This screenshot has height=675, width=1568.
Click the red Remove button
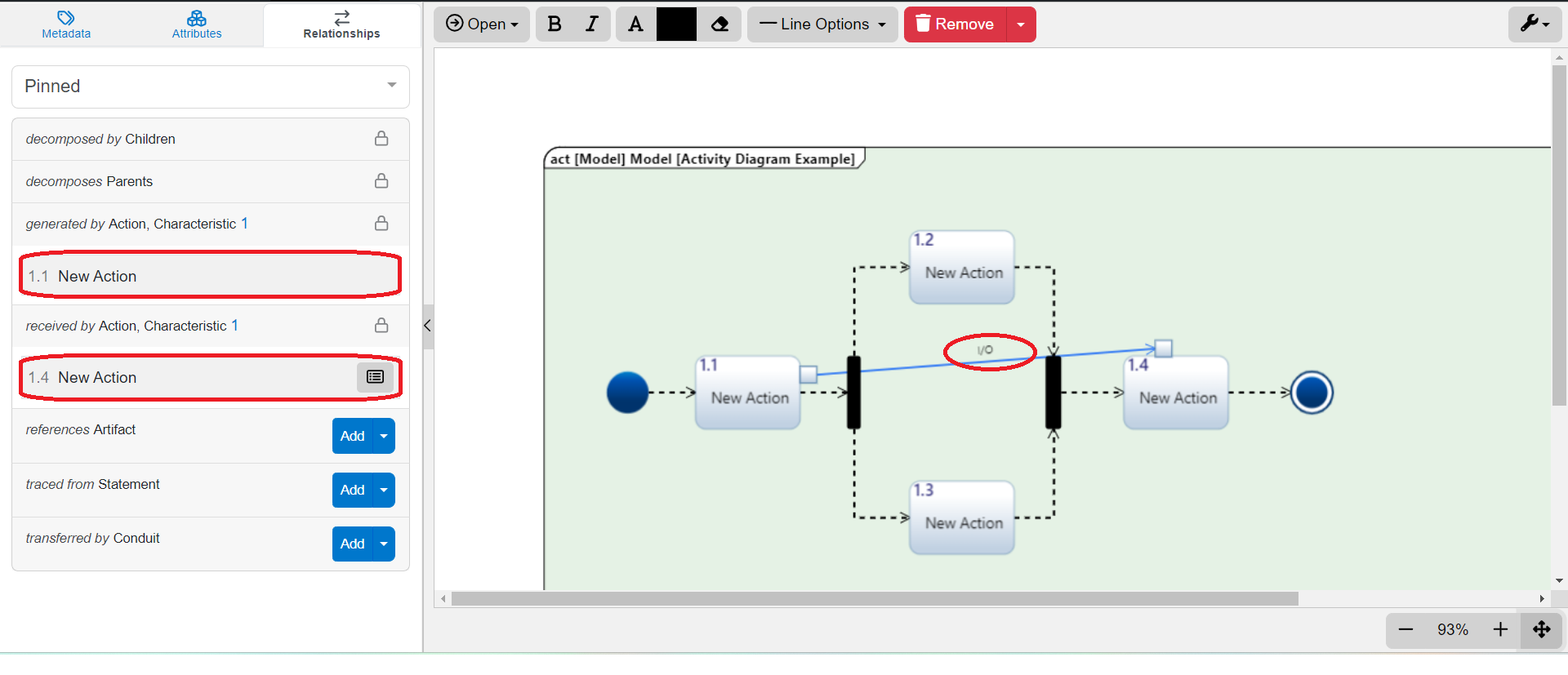955,24
